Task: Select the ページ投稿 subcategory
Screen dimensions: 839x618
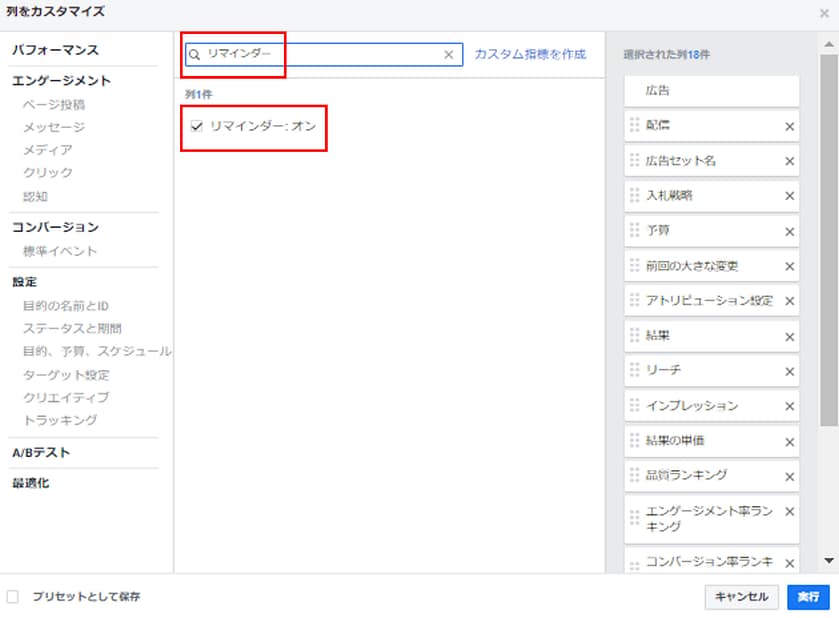Action: pos(54,104)
